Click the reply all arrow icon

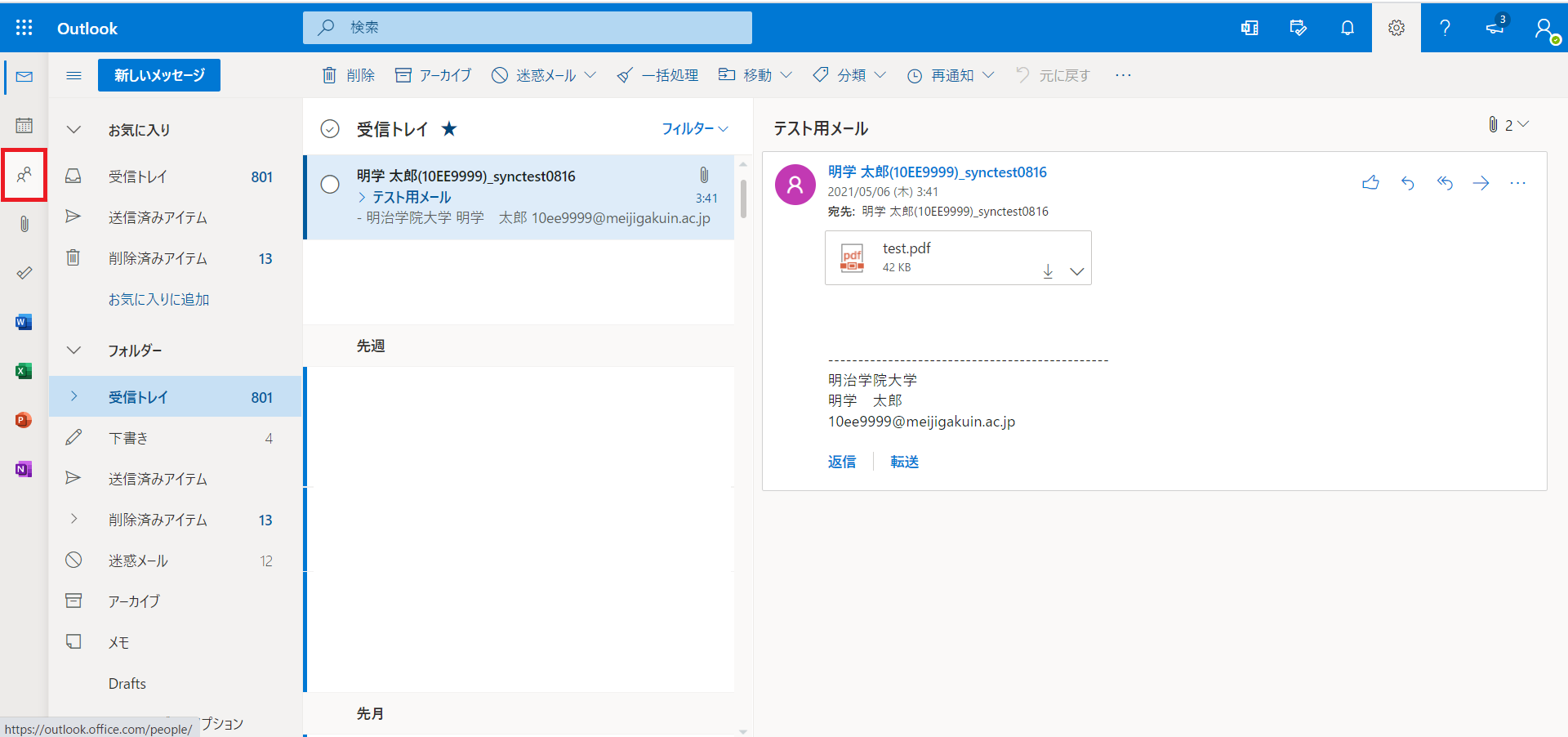click(1445, 183)
